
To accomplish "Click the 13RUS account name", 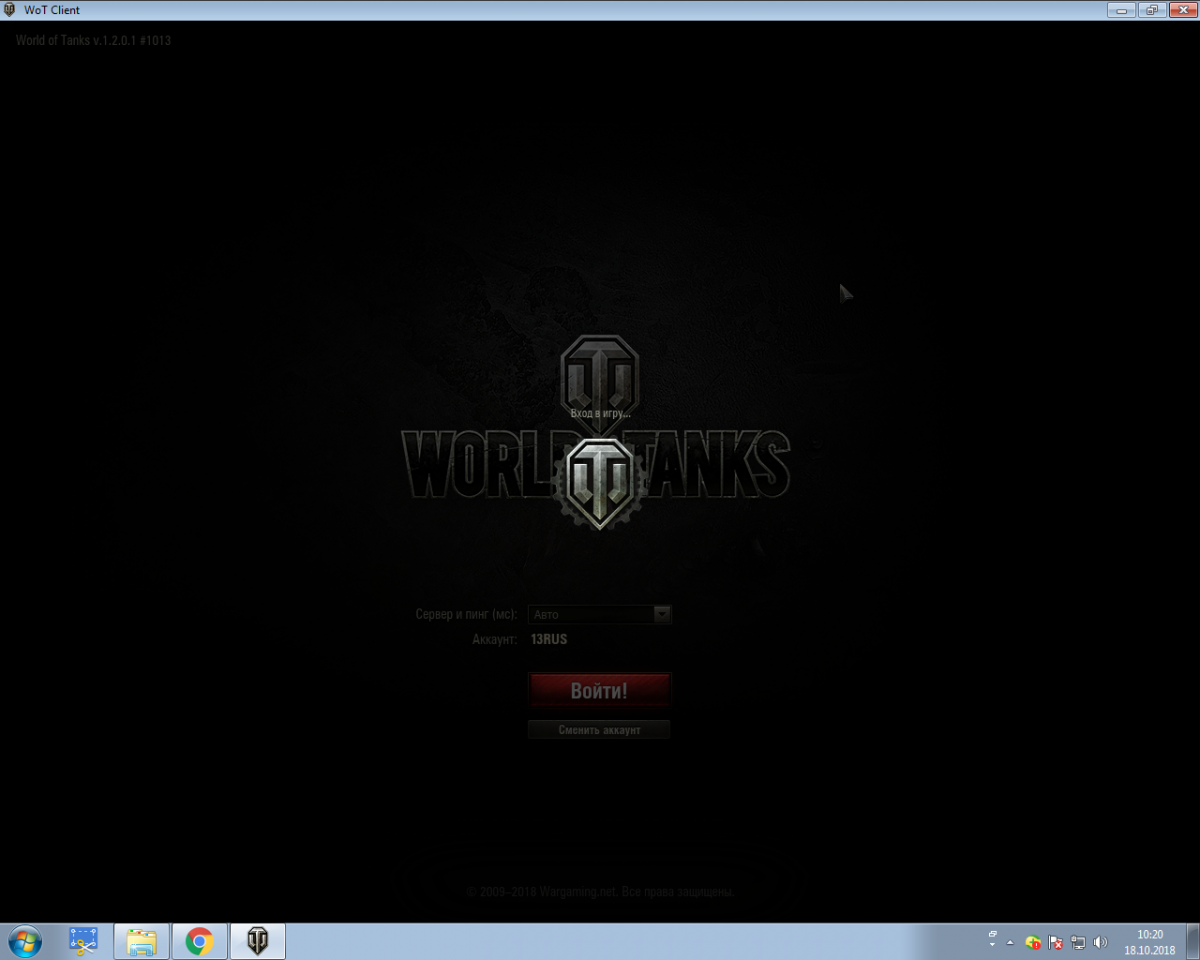I will (x=549, y=638).
